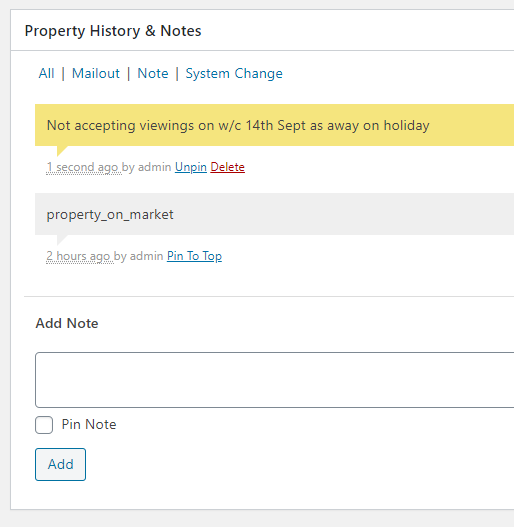Viewport: 514px width, 527px height.
Task: Click the Add button to save note
Action: pos(61,464)
